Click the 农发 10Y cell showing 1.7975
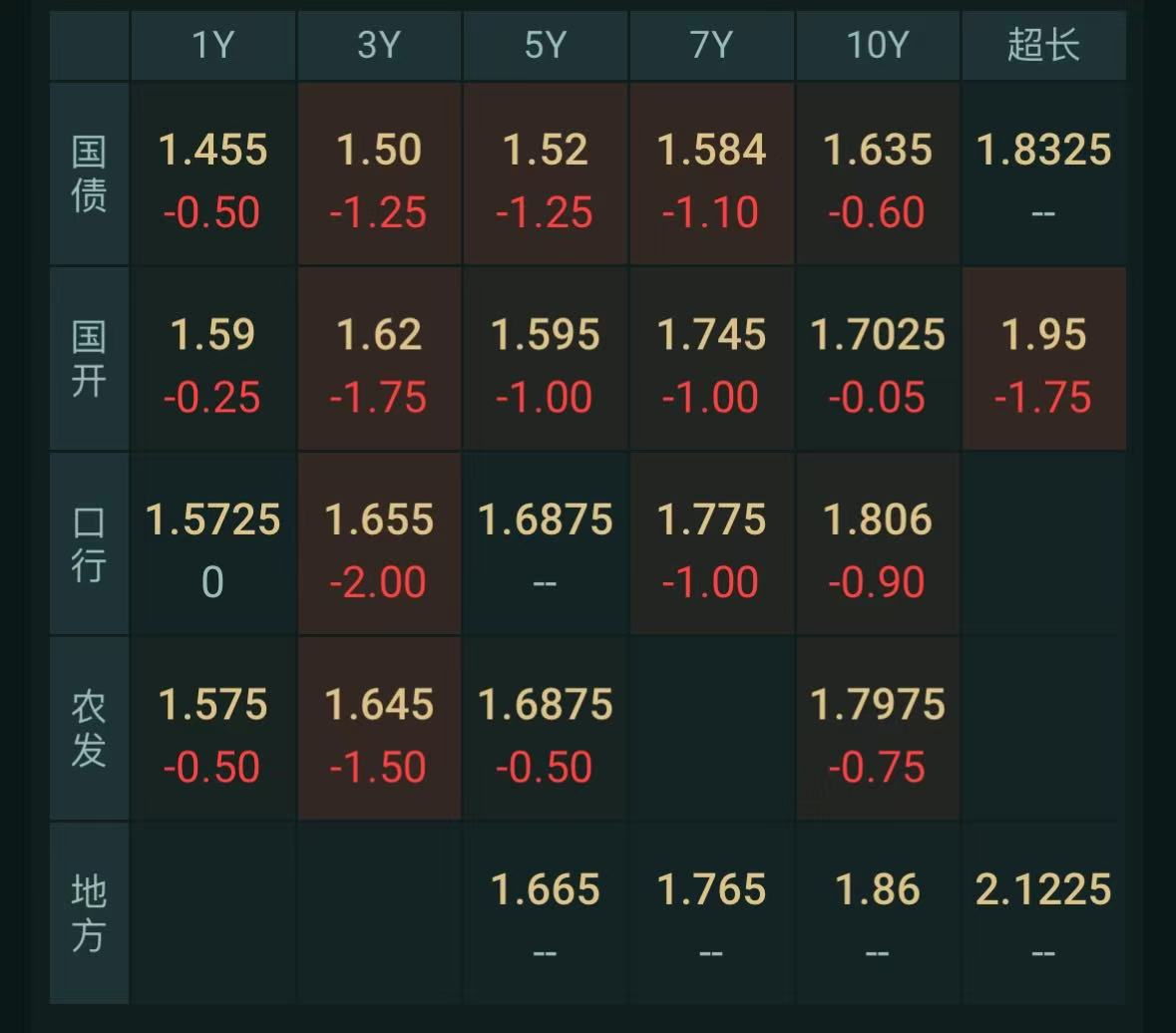This screenshot has height=1033, width=1176. click(878, 729)
